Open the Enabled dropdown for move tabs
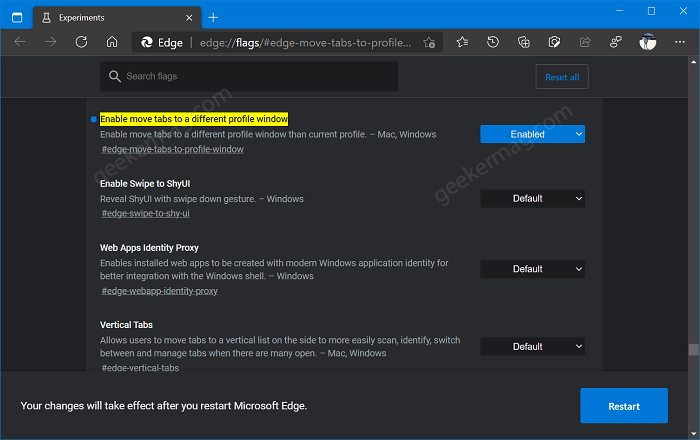Image resolution: width=700 pixels, height=440 pixels. [532, 134]
